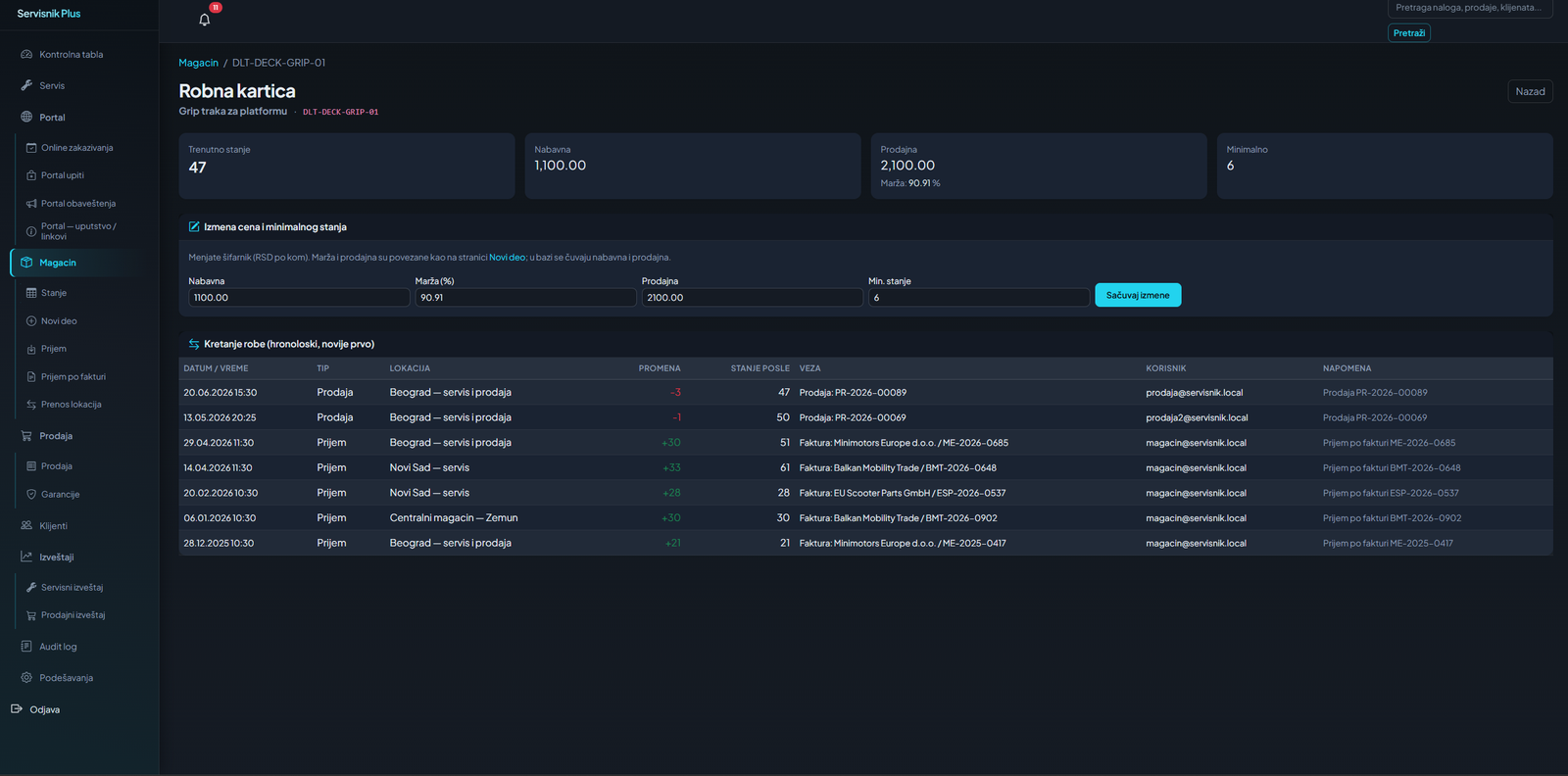
Task: Click the Odjava logout icon
Action: pos(17,709)
